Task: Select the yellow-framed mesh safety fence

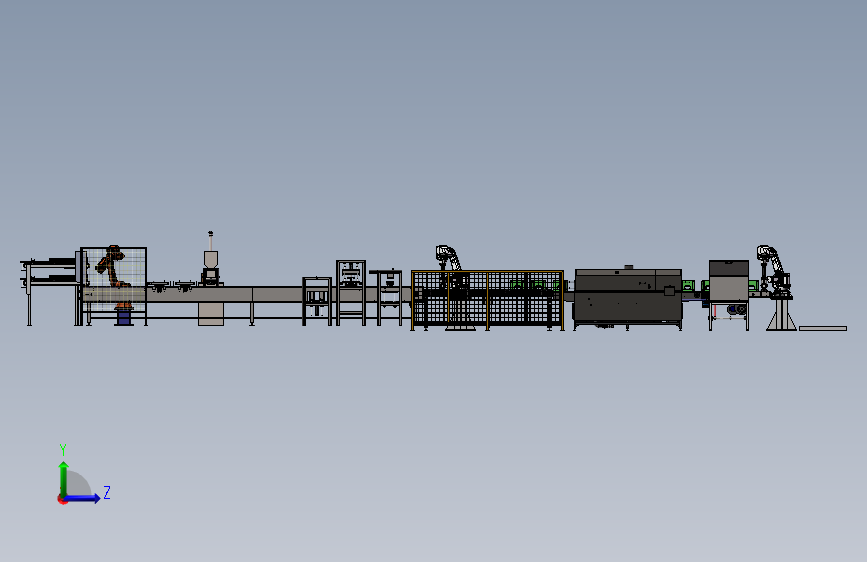Action: 487,299
